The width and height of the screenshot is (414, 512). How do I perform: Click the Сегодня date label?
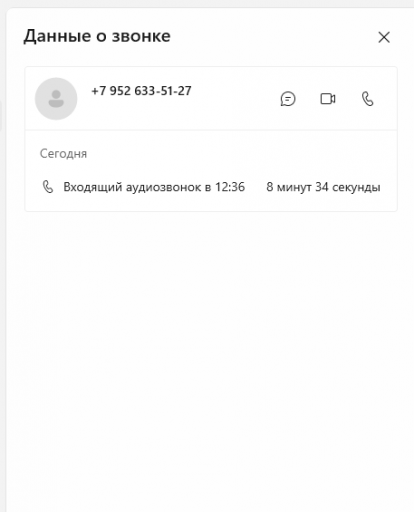coord(63,154)
